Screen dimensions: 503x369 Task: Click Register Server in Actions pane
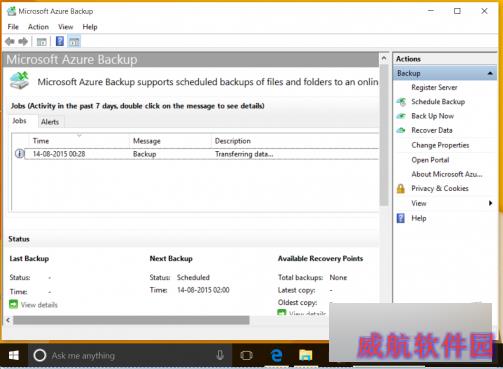(434, 87)
